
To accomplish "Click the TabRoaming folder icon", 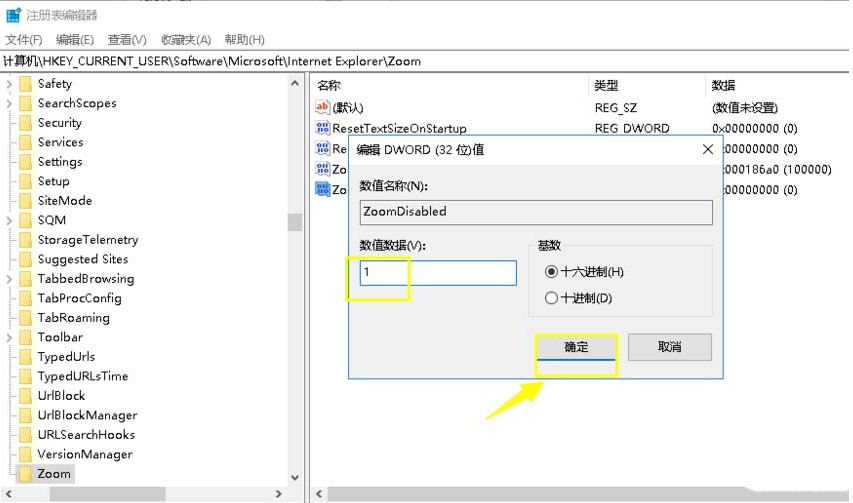I will 25,318.
